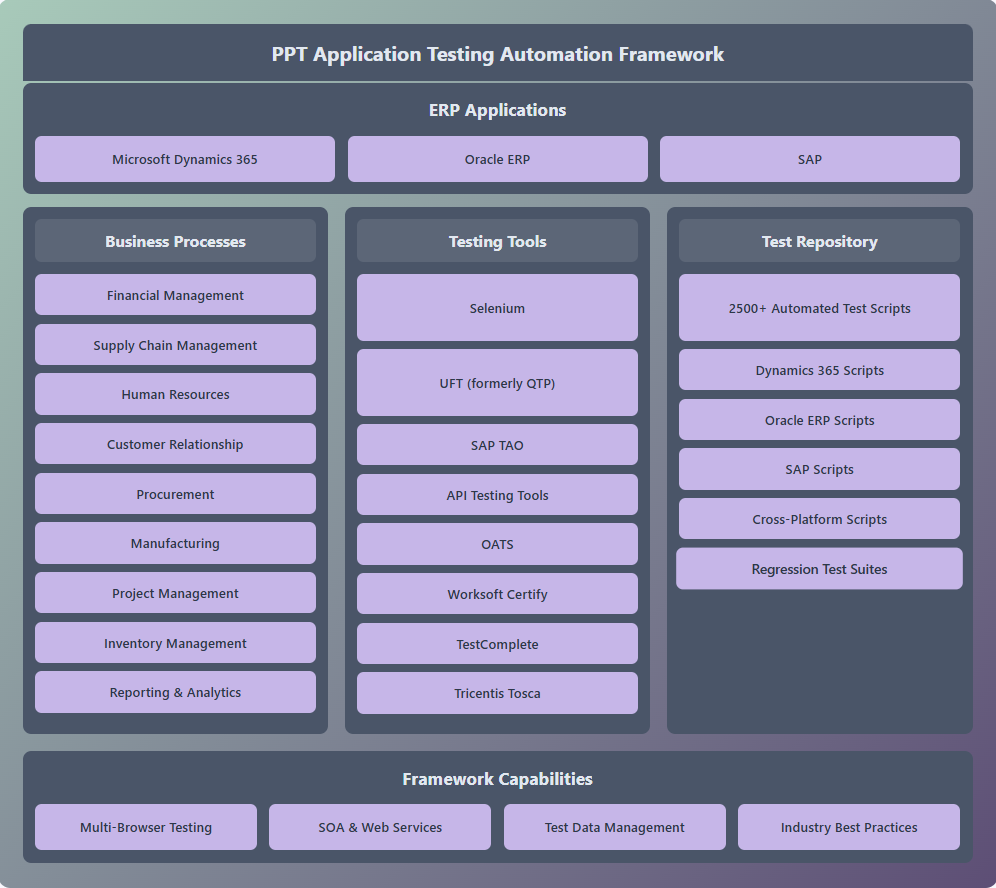The width and height of the screenshot is (996, 888).
Task: Click the Testing Tools header
Action: (x=497, y=241)
